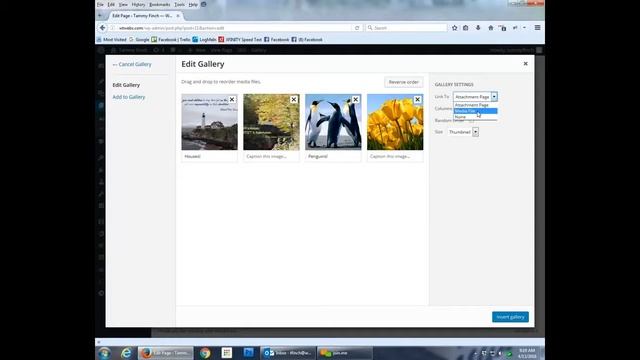Open the Firefox downloads arrow

(478, 28)
